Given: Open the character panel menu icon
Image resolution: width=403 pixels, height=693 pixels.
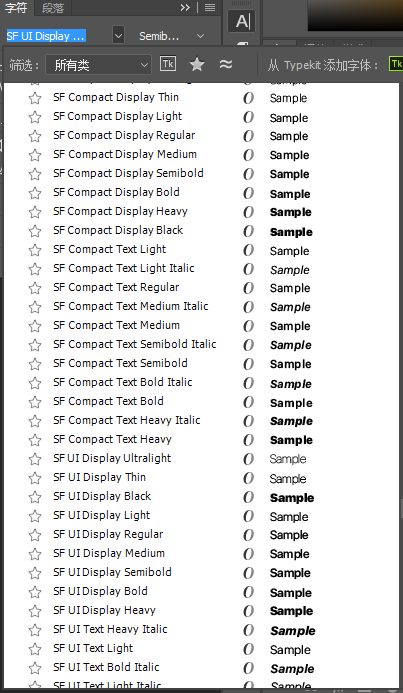Looking at the screenshot, I should 210,7.
